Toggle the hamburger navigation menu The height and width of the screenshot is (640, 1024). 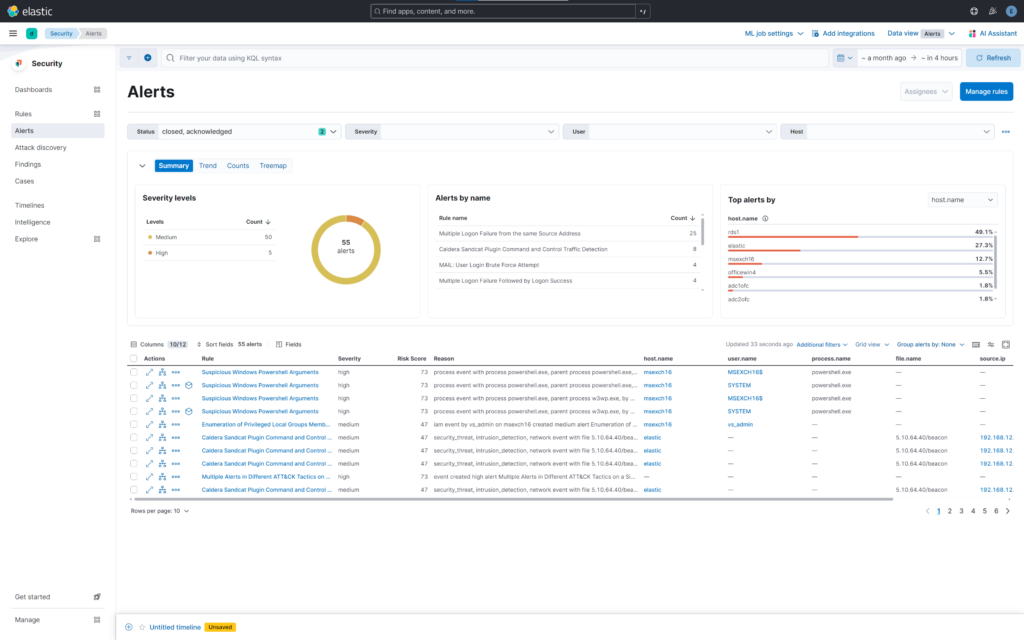13,33
